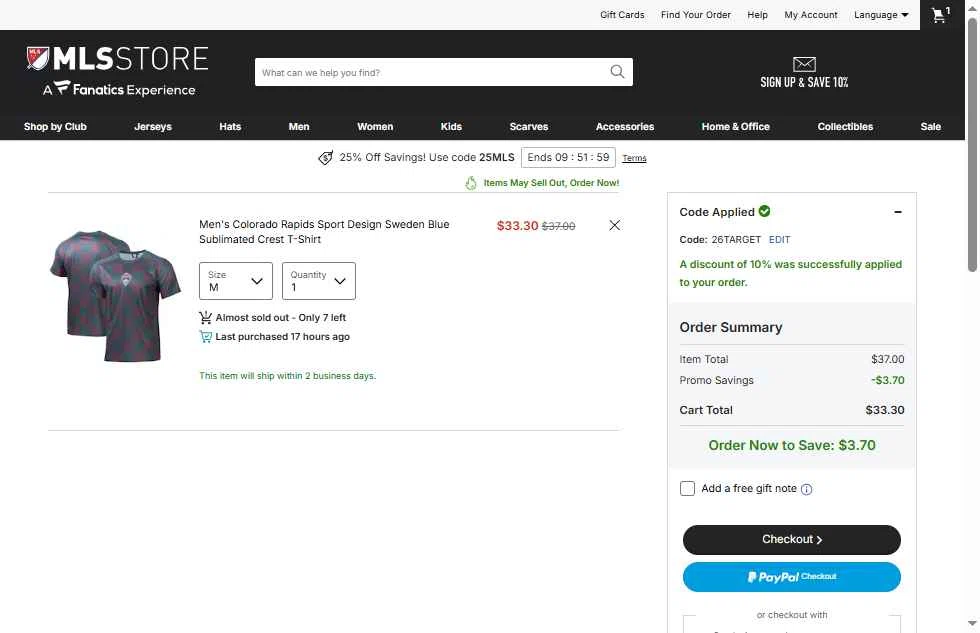Click the Item Total $37.00 value
This screenshot has width=980, height=633.
pyautogui.click(x=888, y=359)
